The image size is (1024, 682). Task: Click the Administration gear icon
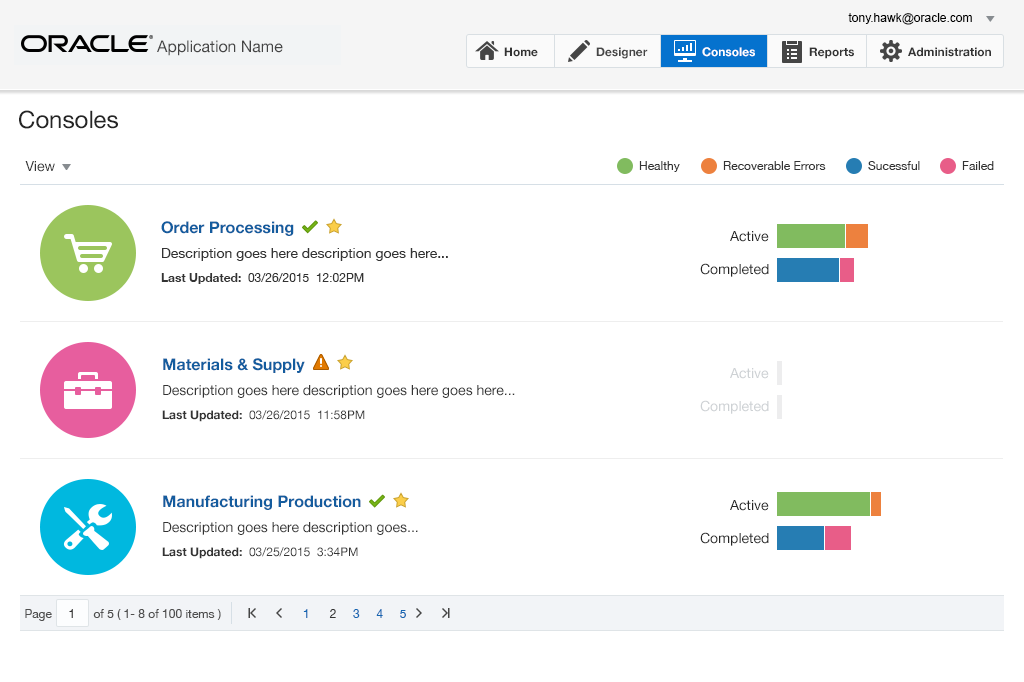[x=890, y=51]
